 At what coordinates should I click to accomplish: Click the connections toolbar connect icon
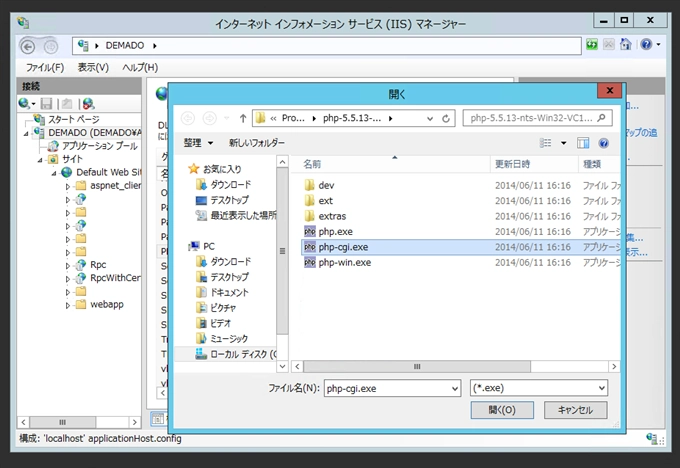tap(26, 104)
